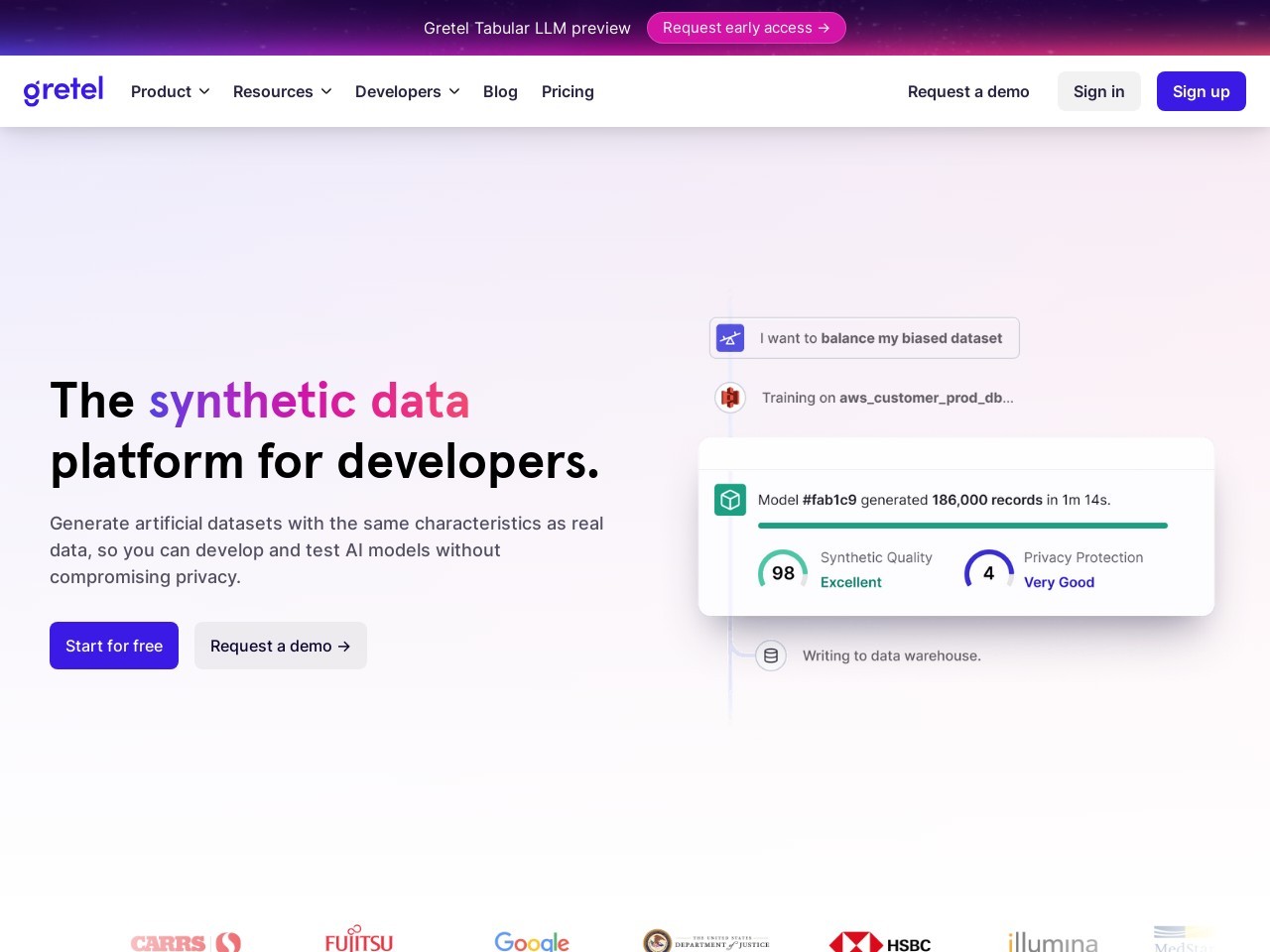Click the Synthetic Quality 98 gauge
Screen dimensions: 1270x952
[x=783, y=570]
